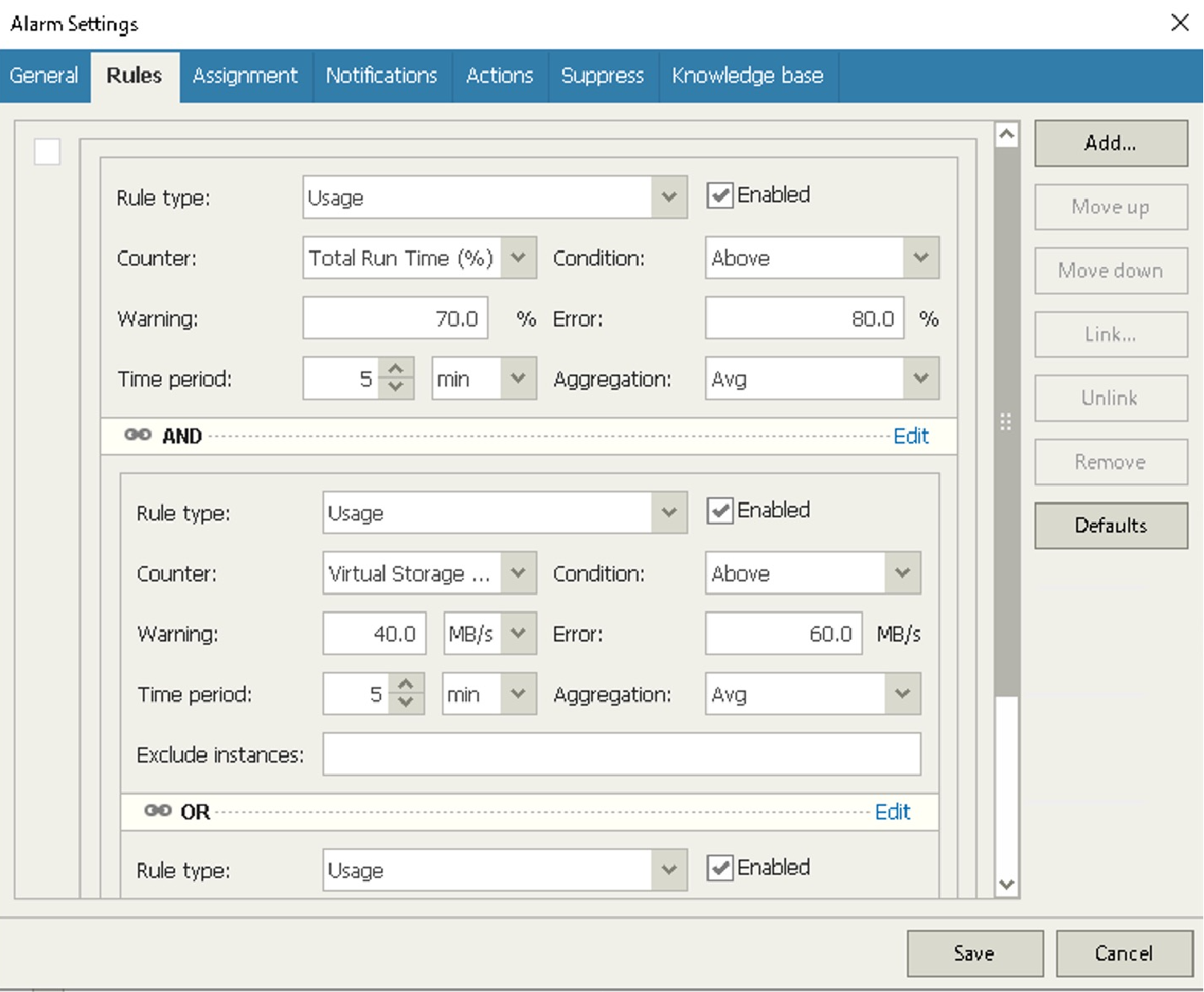Click the Edit link on the AND row
1204x992 pixels.
pyautogui.click(x=910, y=435)
